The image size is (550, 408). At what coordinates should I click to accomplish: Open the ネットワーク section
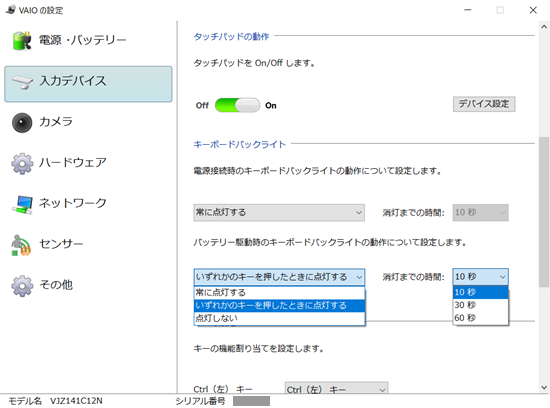click(x=88, y=204)
